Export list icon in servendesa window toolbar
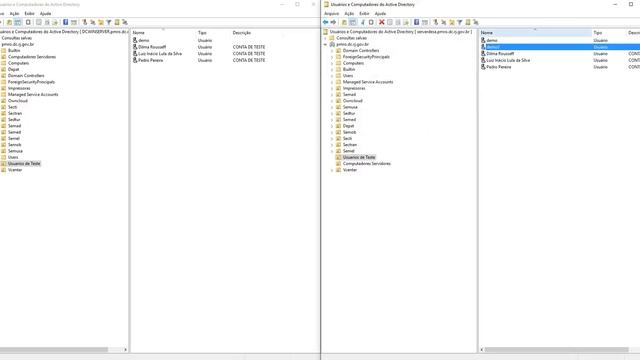The height and width of the screenshot is (360, 640). click(406, 22)
